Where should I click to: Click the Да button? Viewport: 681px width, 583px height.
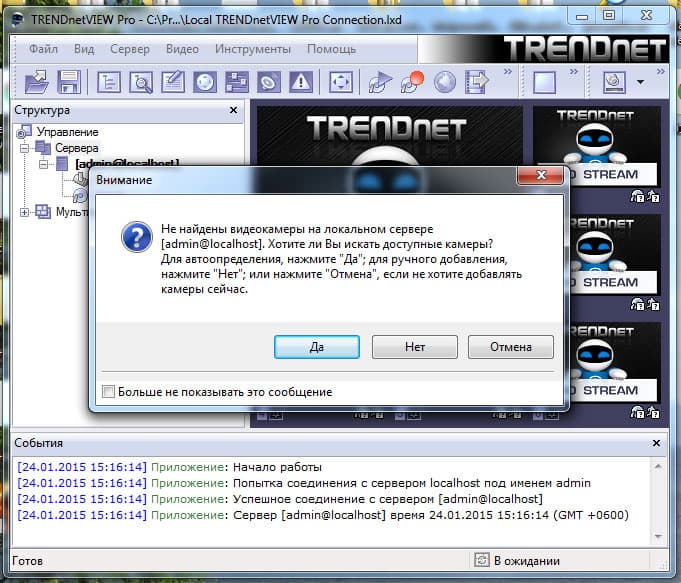317,347
